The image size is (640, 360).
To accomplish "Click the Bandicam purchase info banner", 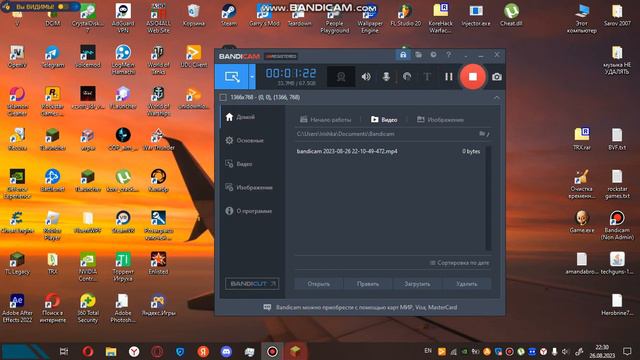I will click(360, 307).
